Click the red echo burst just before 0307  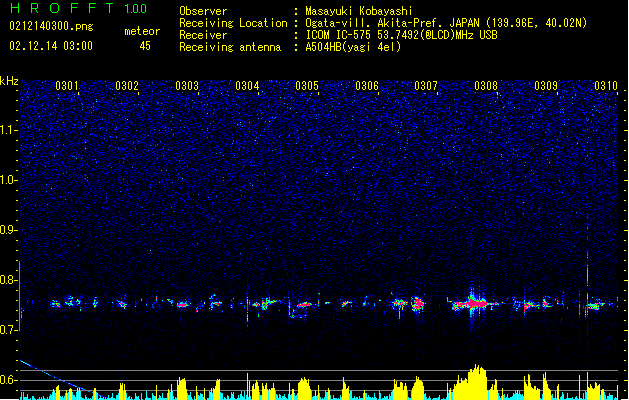point(418,303)
